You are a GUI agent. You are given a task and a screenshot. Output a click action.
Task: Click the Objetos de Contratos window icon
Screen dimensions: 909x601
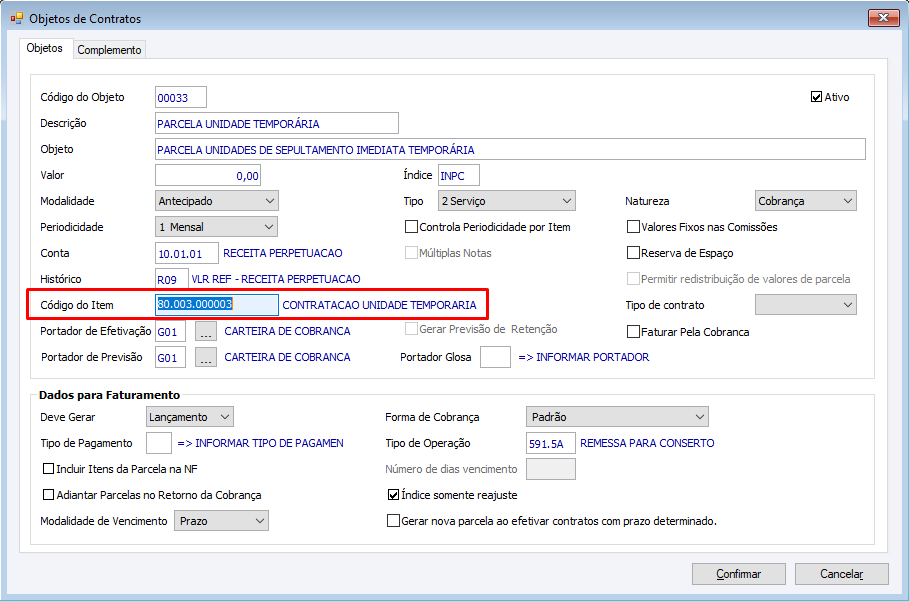pos(16,19)
